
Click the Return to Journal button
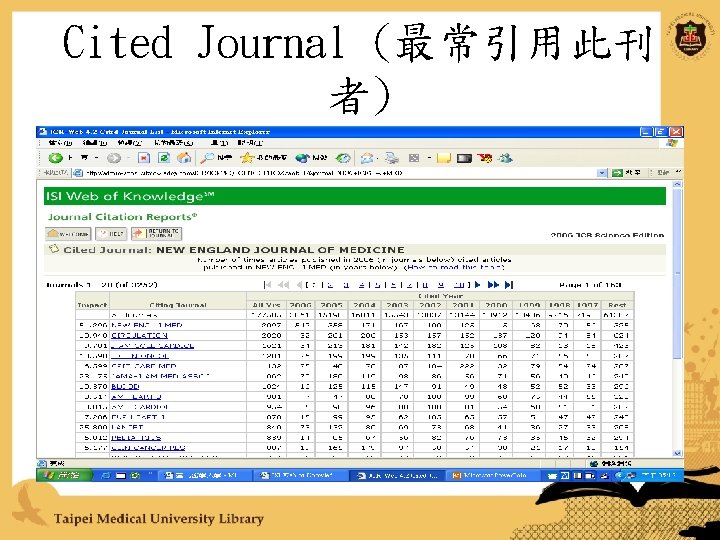coord(157,234)
